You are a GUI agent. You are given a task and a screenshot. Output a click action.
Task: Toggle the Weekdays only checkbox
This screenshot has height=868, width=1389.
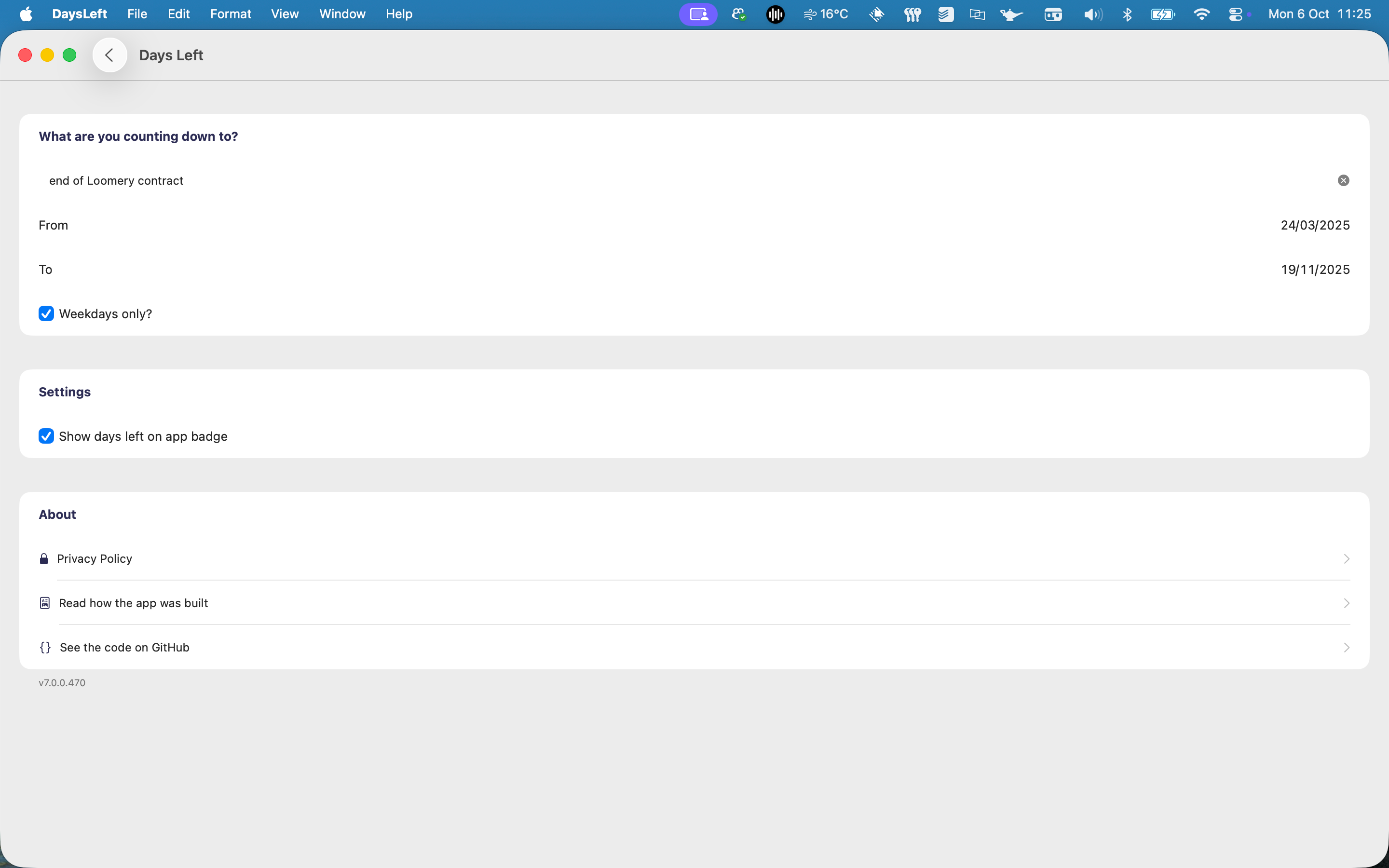point(46,314)
